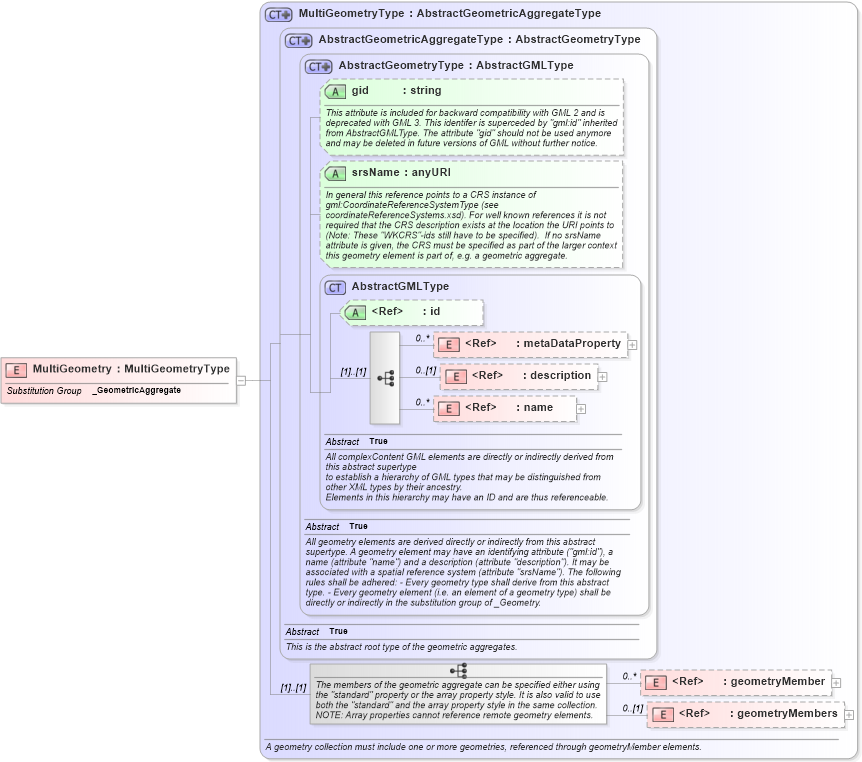The height and width of the screenshot is (762, 862).
Task: Select the compositor icon above the aggregate annotation
Action: pyautogui.click(x=459, y=671)
